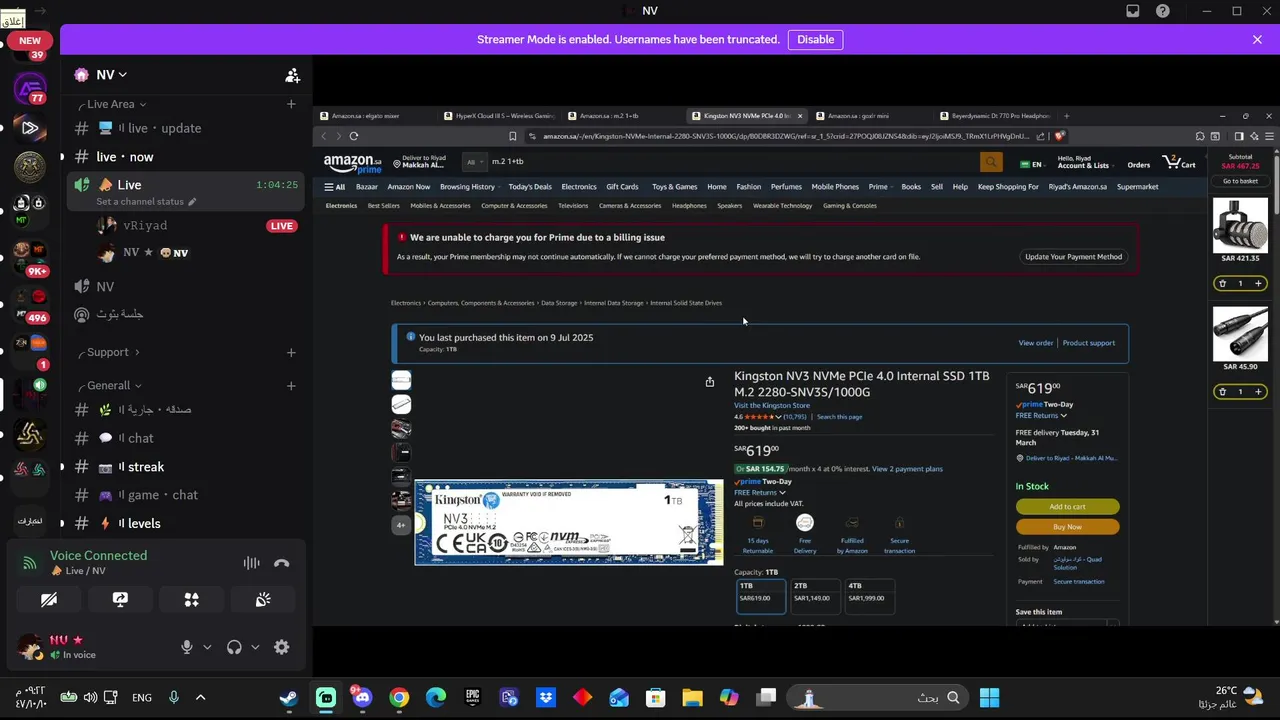Open the live · now channel

coord(186,157)
